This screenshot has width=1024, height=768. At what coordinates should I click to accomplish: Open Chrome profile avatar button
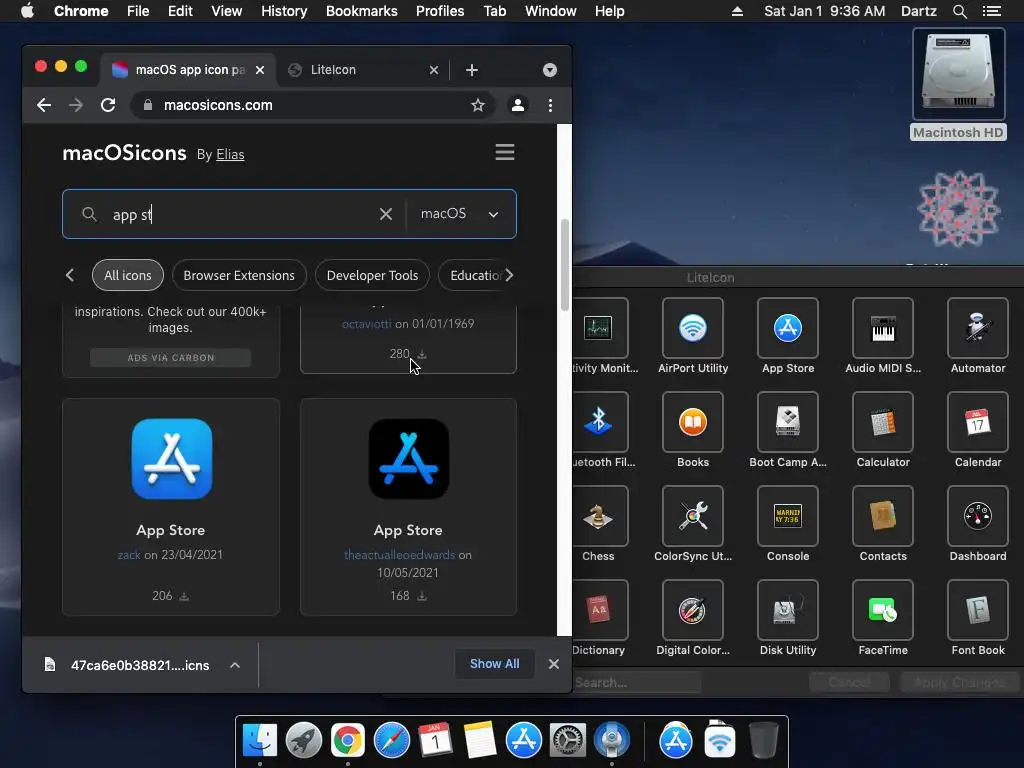tap(518, 105)
